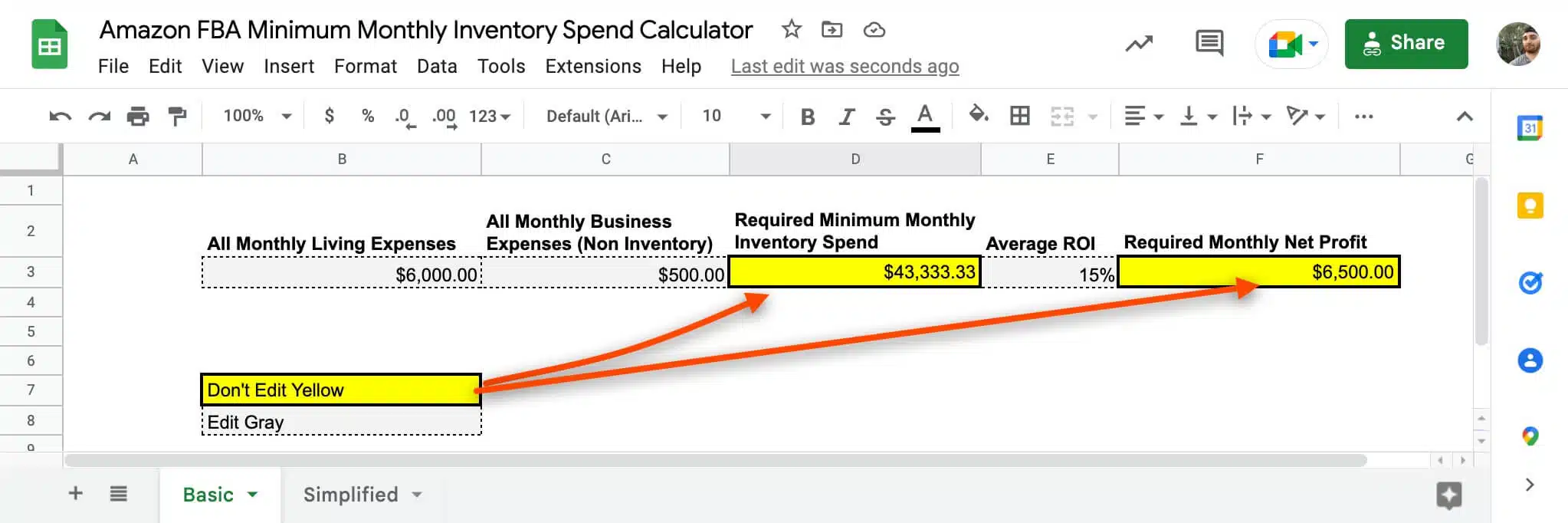Toggle italic formatting
Screen dimensions: 1568x523
(846, 117)
